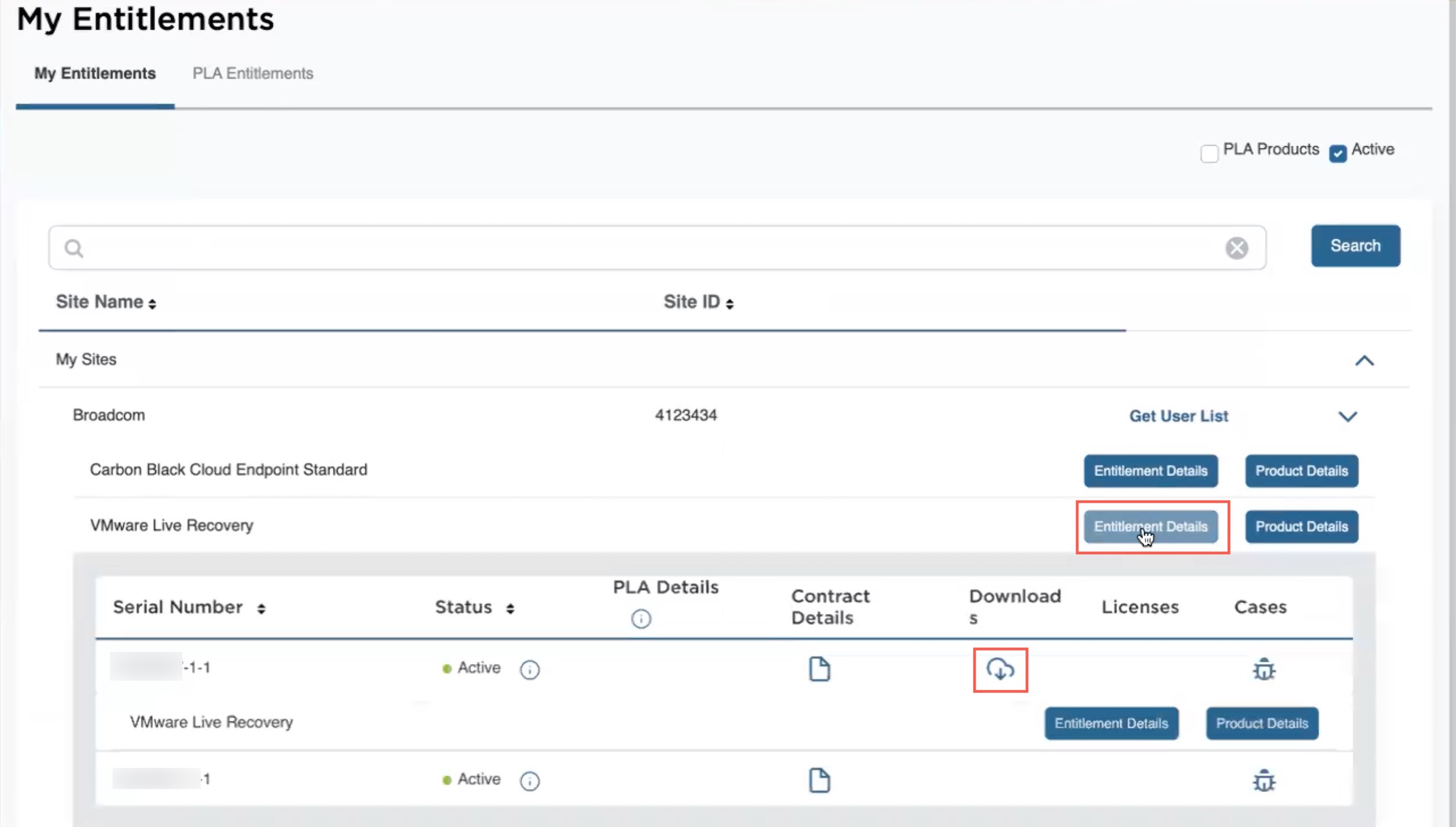Click Get User List for Broadcom site
1456x827 pixels.
(x=1179, y=416)
